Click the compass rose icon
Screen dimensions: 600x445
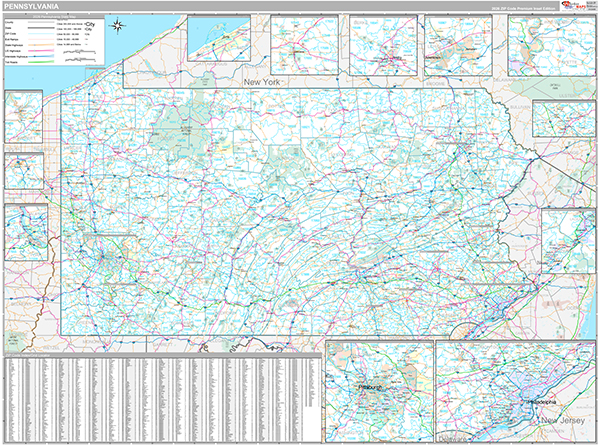[x=118, y=26]
